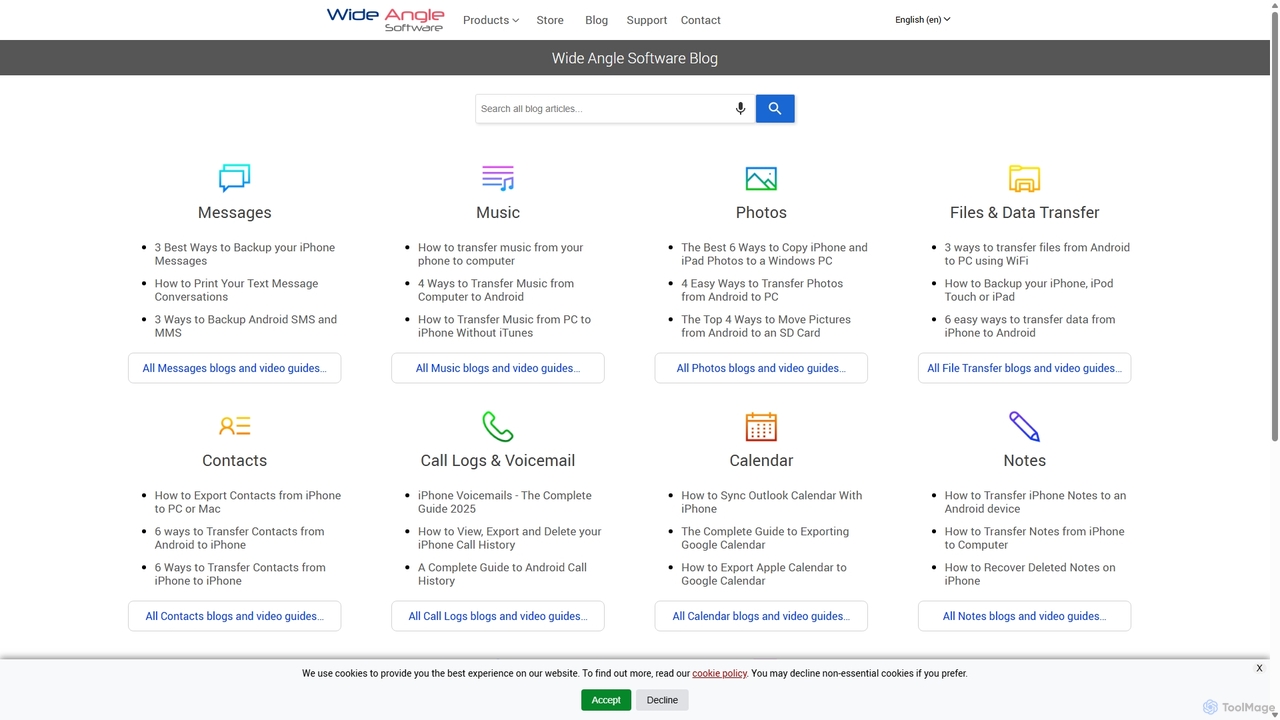Open the English (en) language dropdown
The height and width of the screenshot is (720, 1280).
click(x=922, y=20)
